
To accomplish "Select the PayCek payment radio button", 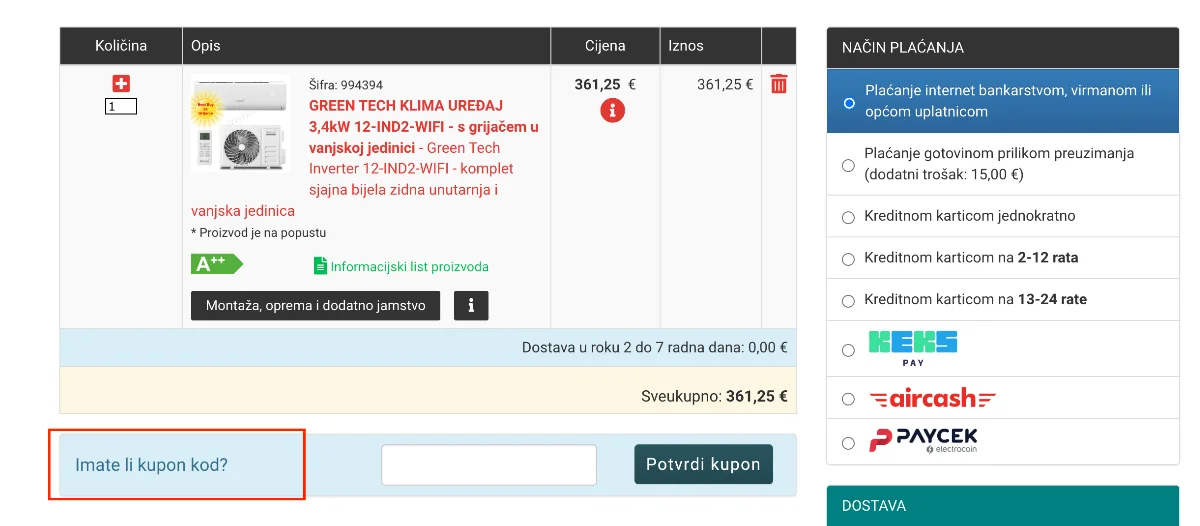I will 849,443.
